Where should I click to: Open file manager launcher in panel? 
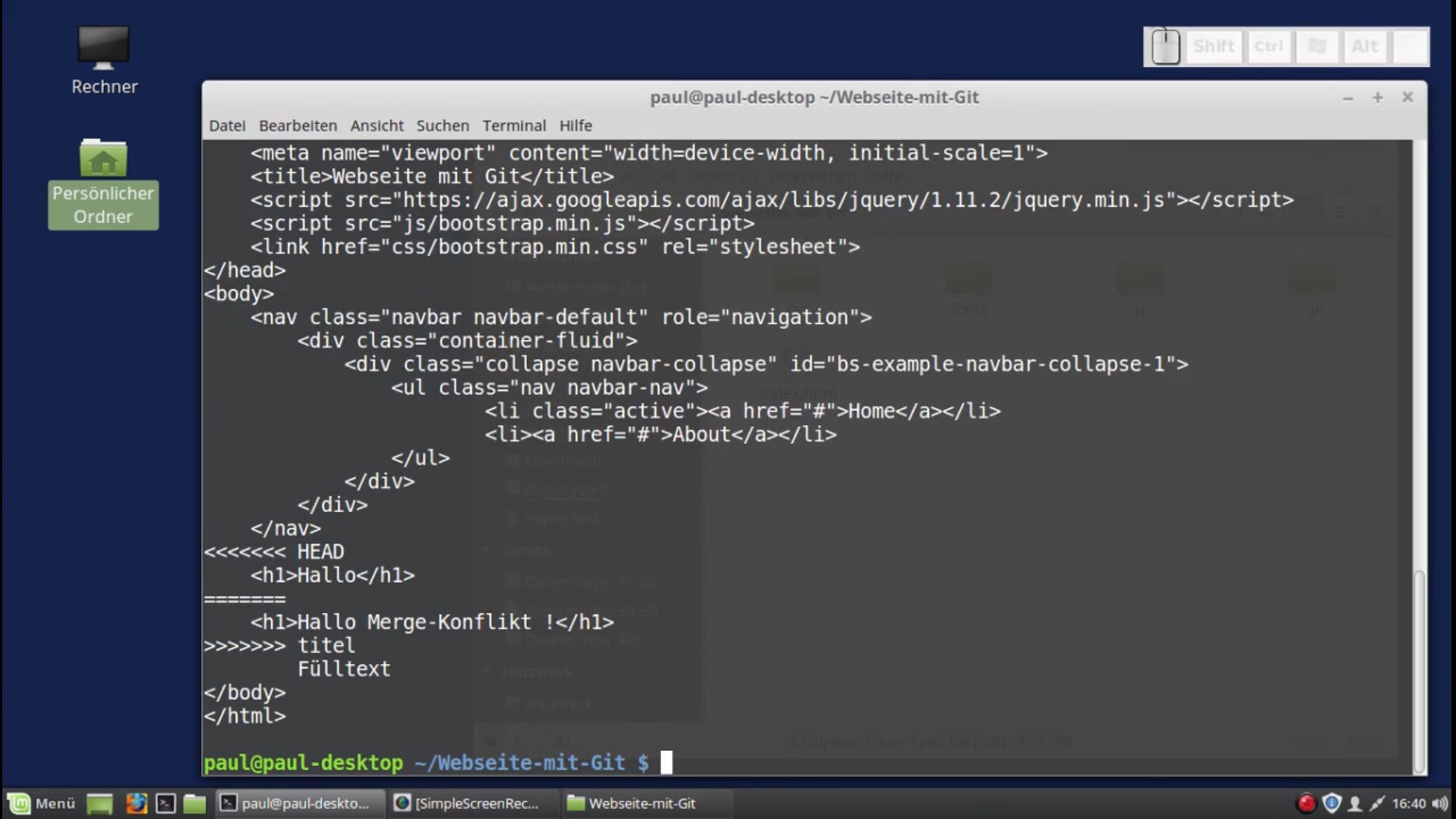coord(194,803)
